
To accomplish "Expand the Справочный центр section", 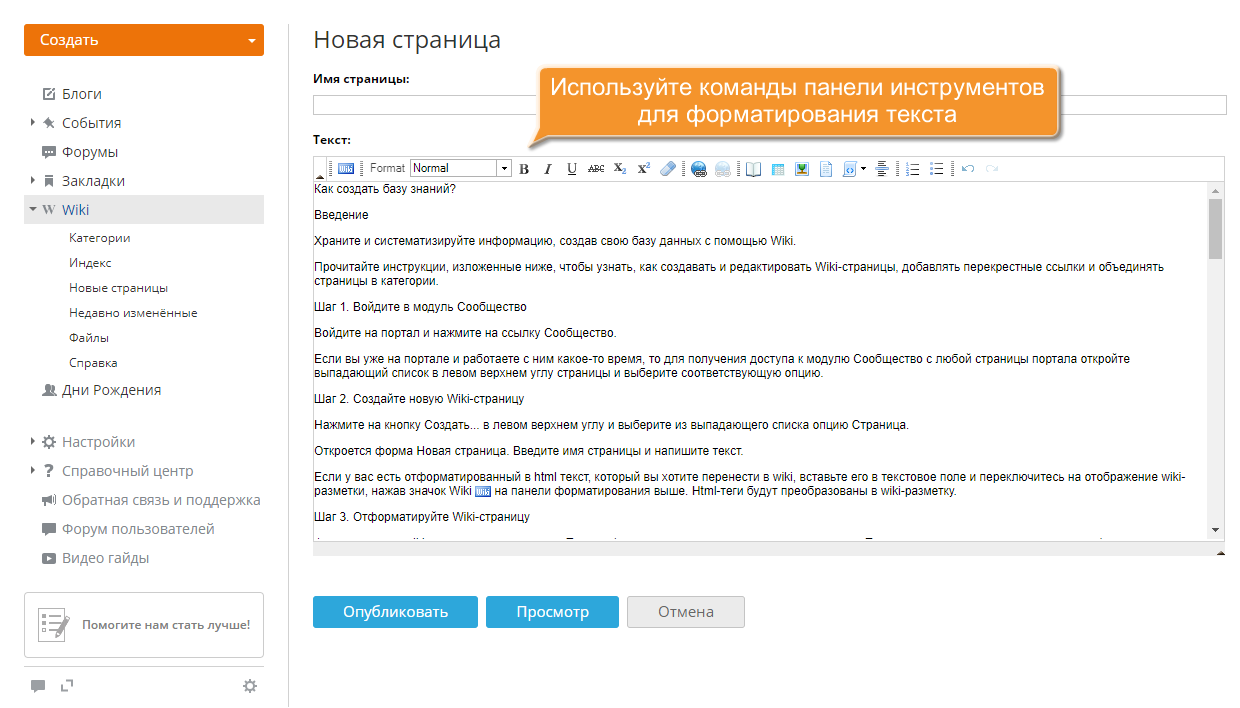I will point(33,470).
